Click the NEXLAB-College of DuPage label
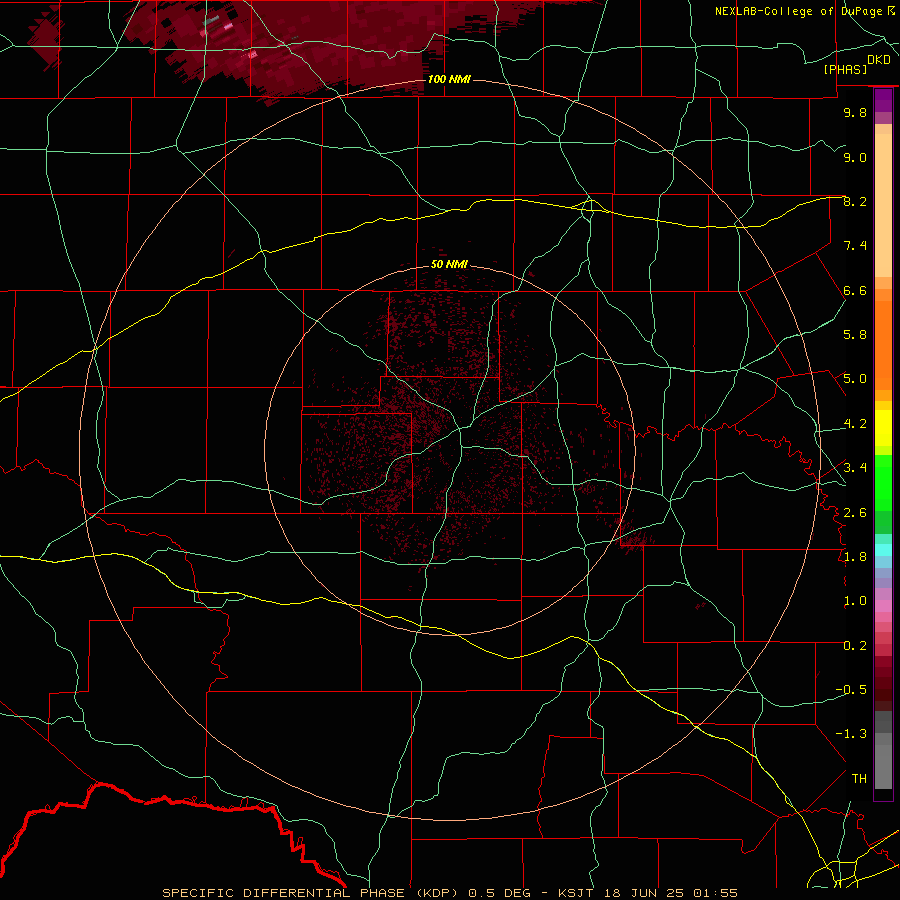This screenshot has height=900, width=900. click(798, 11)
